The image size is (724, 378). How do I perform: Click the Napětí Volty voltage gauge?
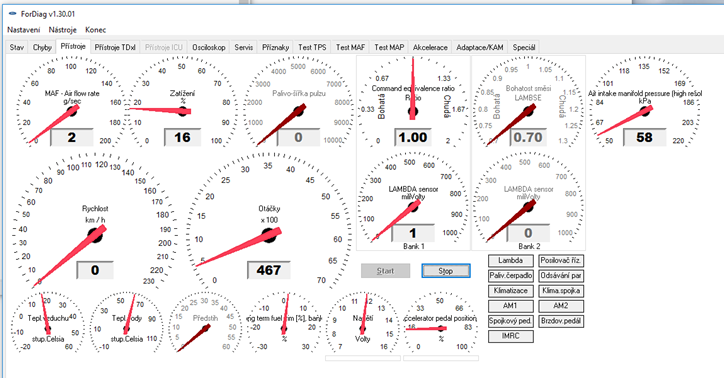click(x=362, y=322)
